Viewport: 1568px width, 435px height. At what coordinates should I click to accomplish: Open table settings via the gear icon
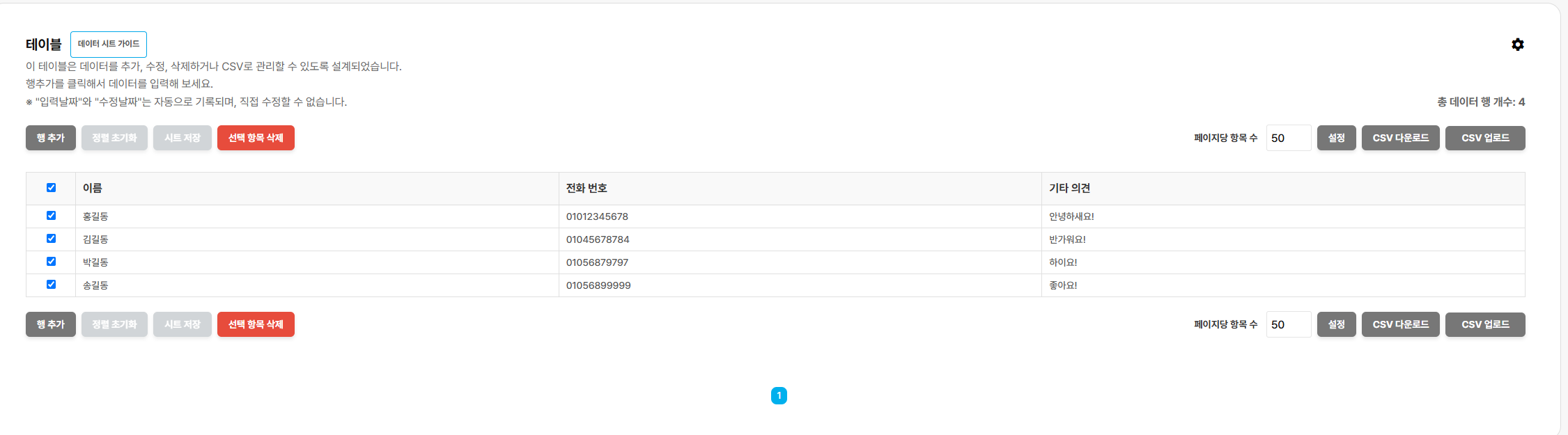coord(1517,45)
